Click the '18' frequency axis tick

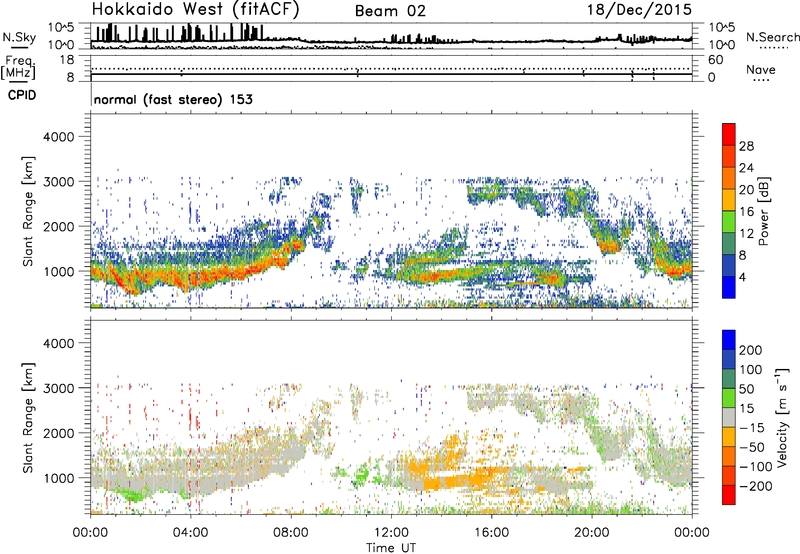pos(68,60)
